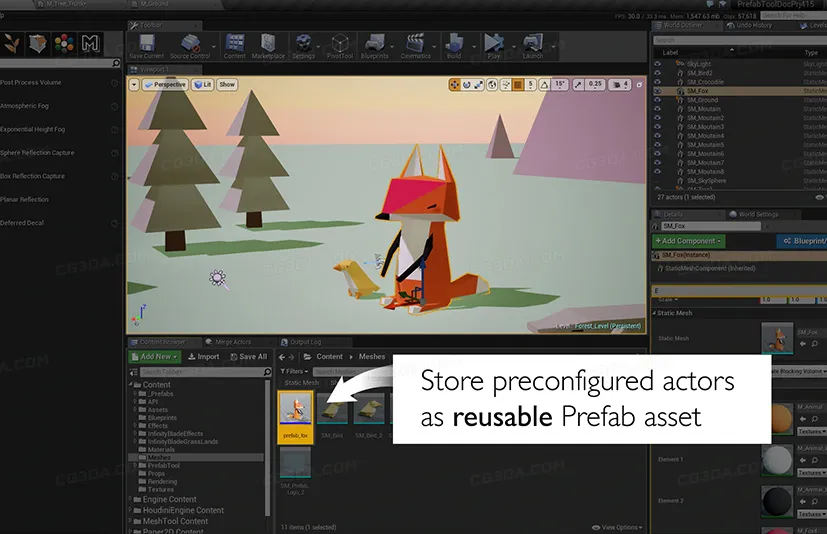This screenshot has width=827, height=534.
Task: Click Save All in Content Browser
Action: pyautogui.click(x=249, y=357)
